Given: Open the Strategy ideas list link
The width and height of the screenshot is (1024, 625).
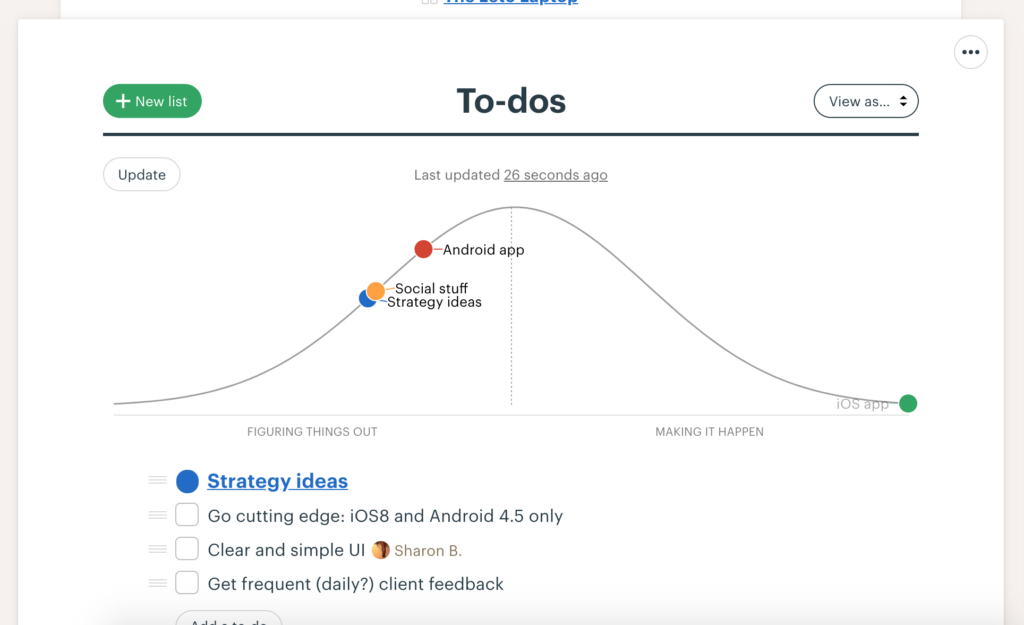Looking at the screenshot, I should point(277,481).
